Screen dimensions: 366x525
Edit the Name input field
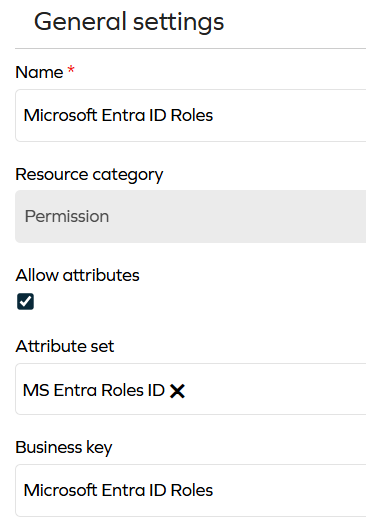(191, 116)
